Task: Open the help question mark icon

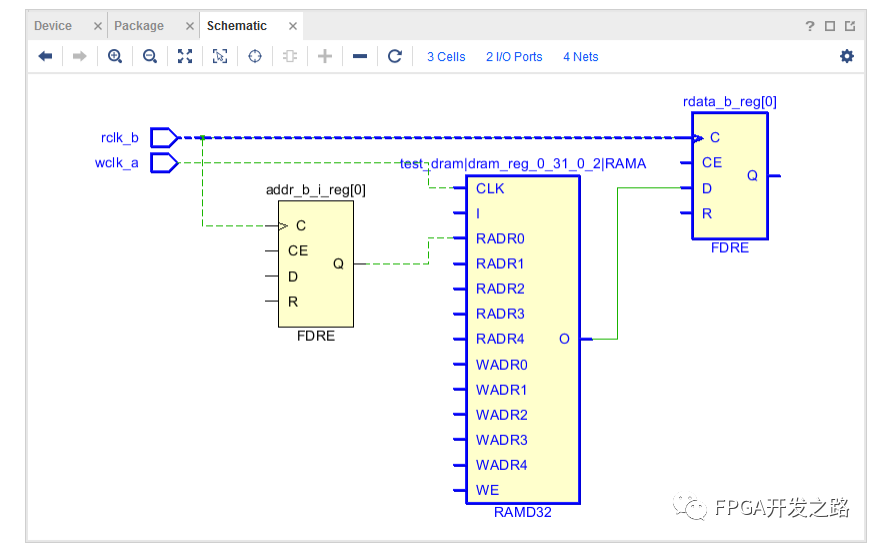Action: (810, 26)
